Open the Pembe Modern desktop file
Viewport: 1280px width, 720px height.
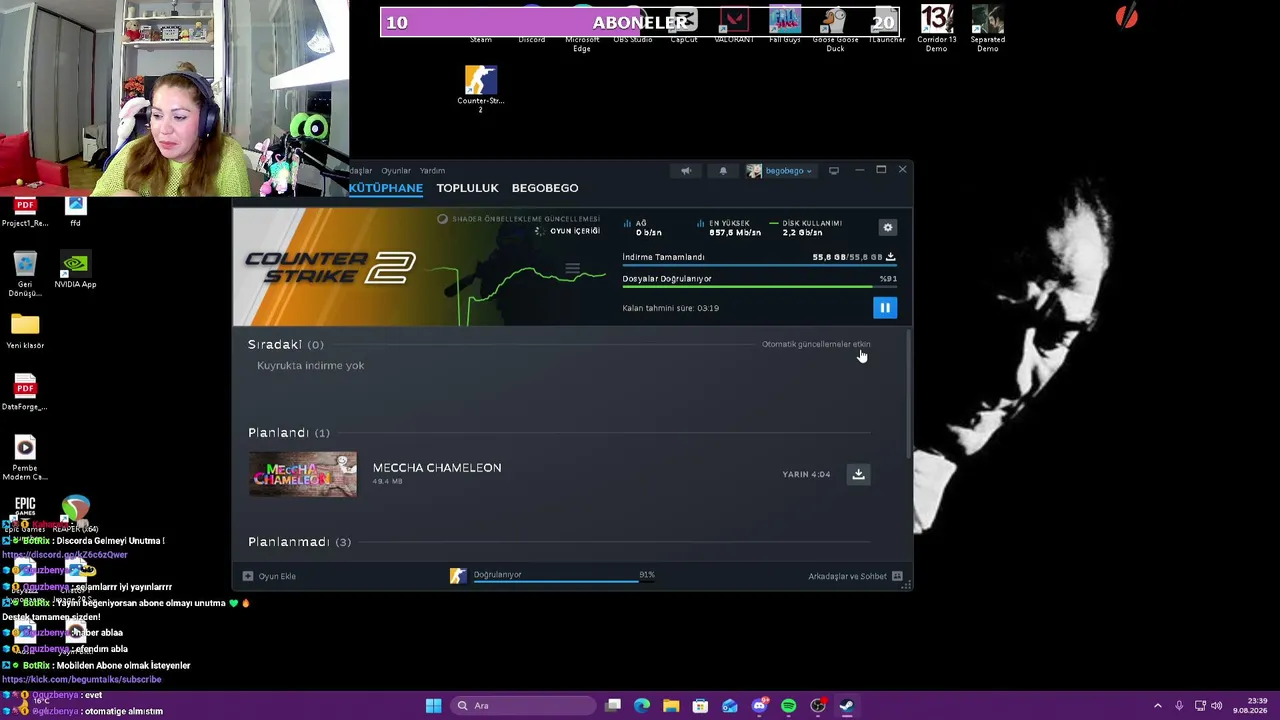[25, 458]
